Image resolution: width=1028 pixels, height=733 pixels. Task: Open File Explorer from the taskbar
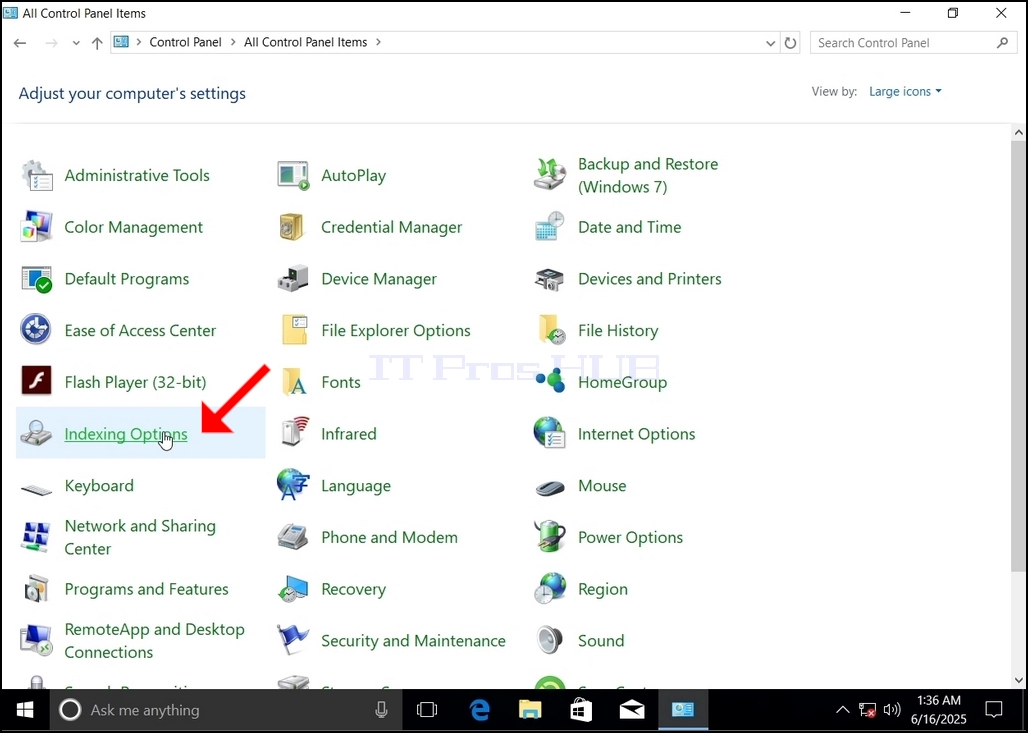530,710
